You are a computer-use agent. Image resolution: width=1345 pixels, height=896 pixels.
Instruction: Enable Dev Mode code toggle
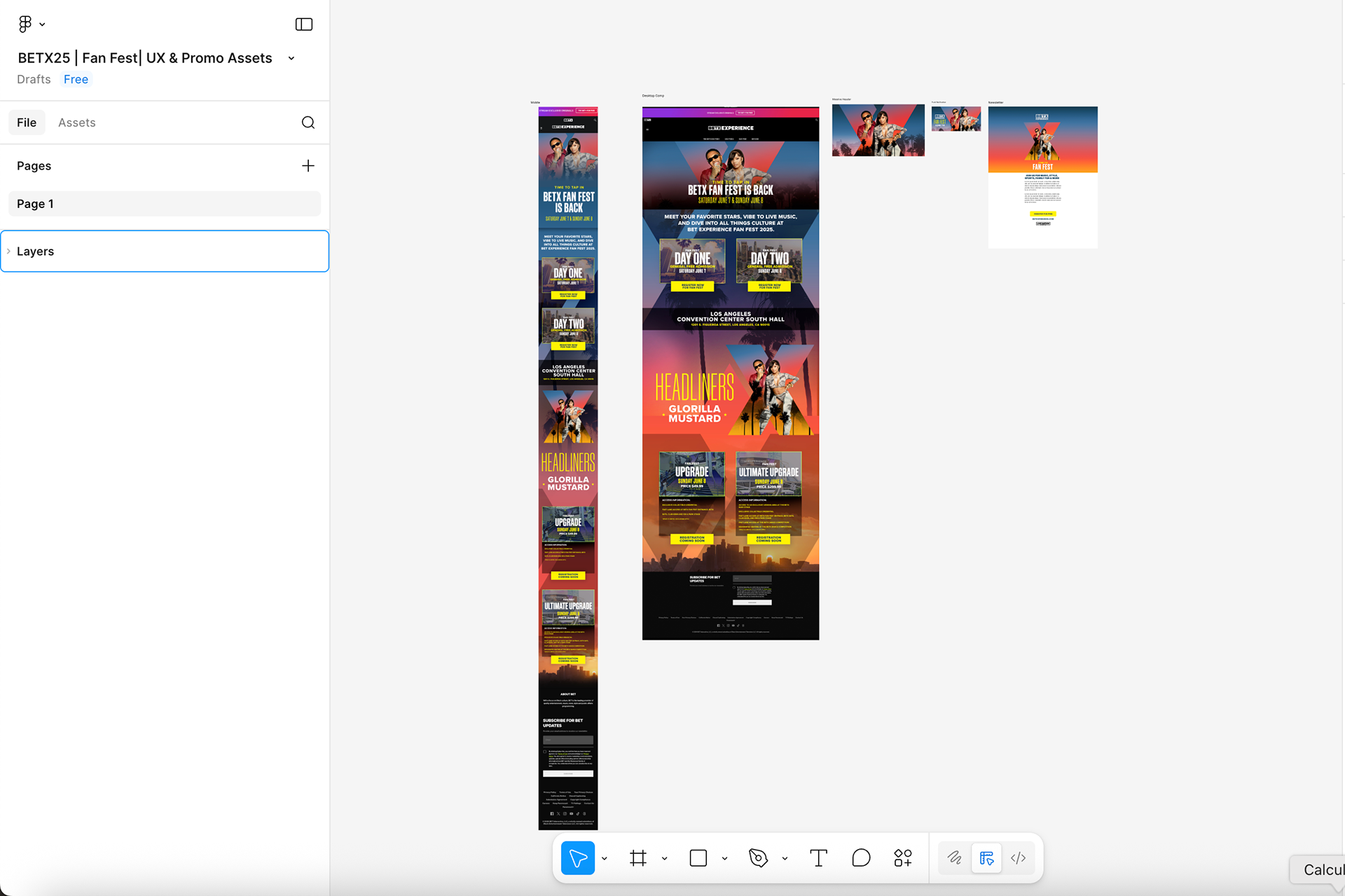(x=1018, y=857)
